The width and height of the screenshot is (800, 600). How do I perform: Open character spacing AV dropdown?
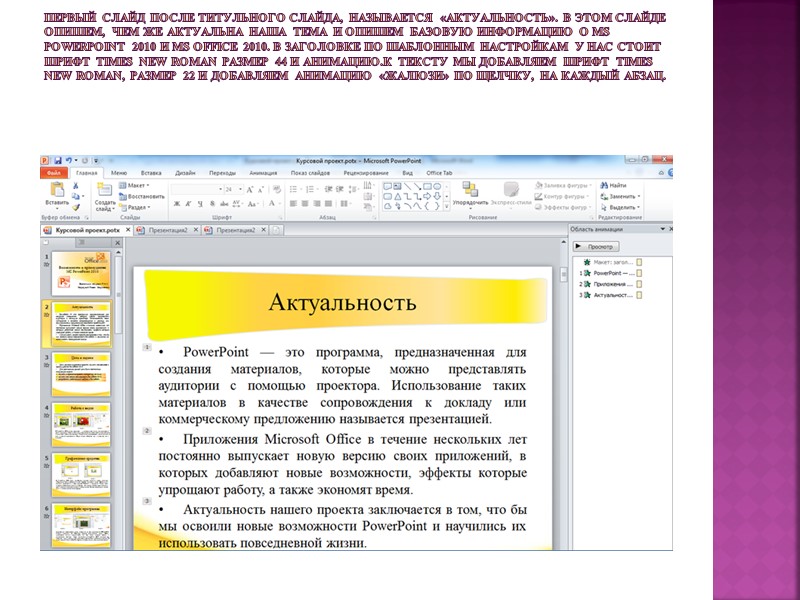click(x=237, y=204)
